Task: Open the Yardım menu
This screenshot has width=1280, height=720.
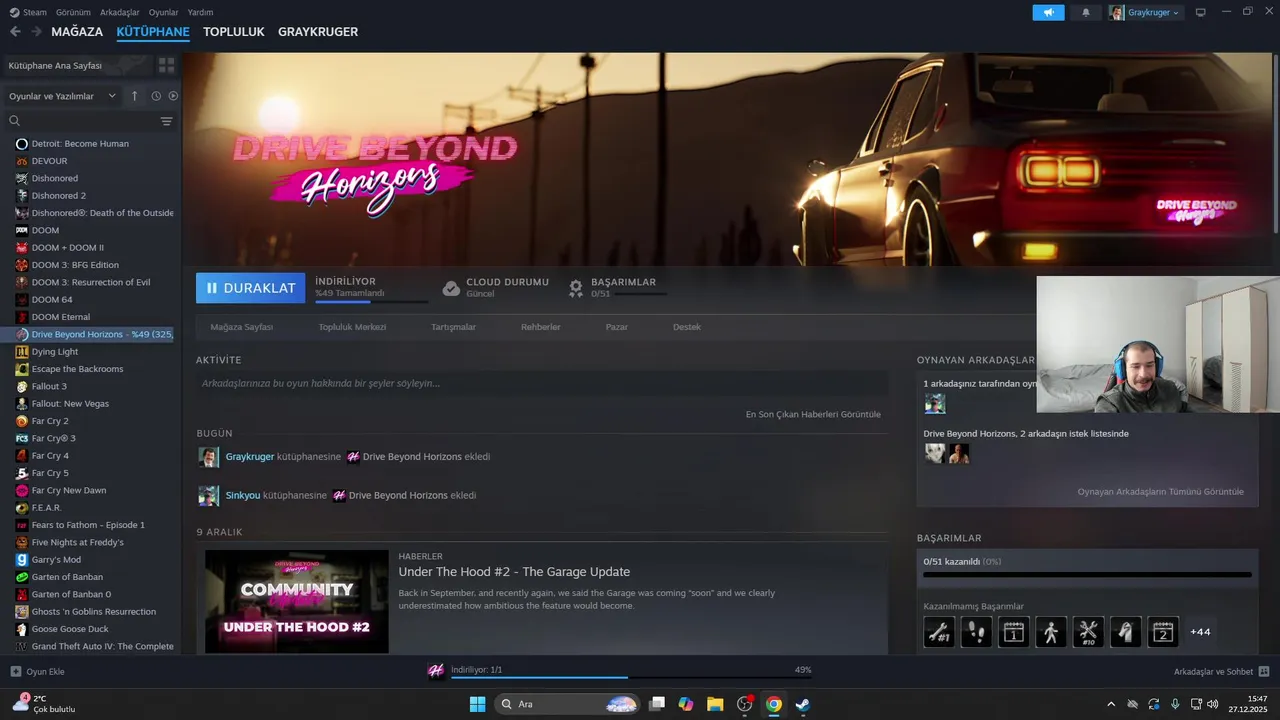Action: pyautogui.click(x=200, y=12)
